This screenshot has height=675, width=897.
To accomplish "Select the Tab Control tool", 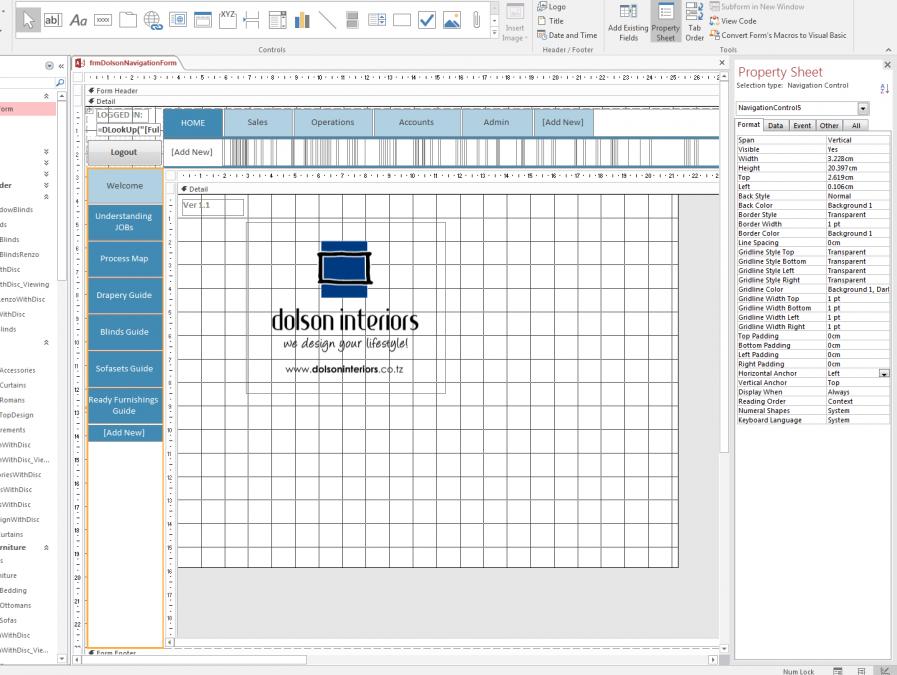I will 128,21.
